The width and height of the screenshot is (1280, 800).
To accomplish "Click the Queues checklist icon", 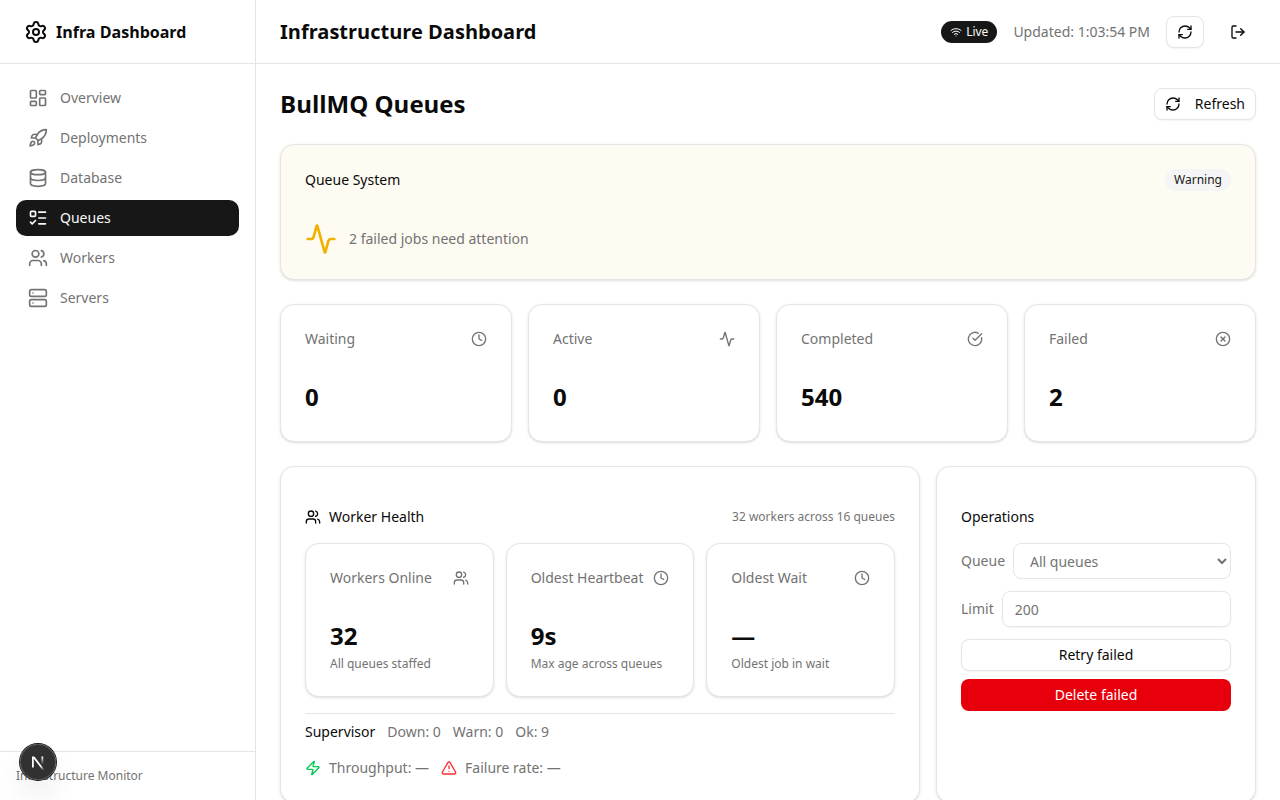I will [x=38, y=218].
